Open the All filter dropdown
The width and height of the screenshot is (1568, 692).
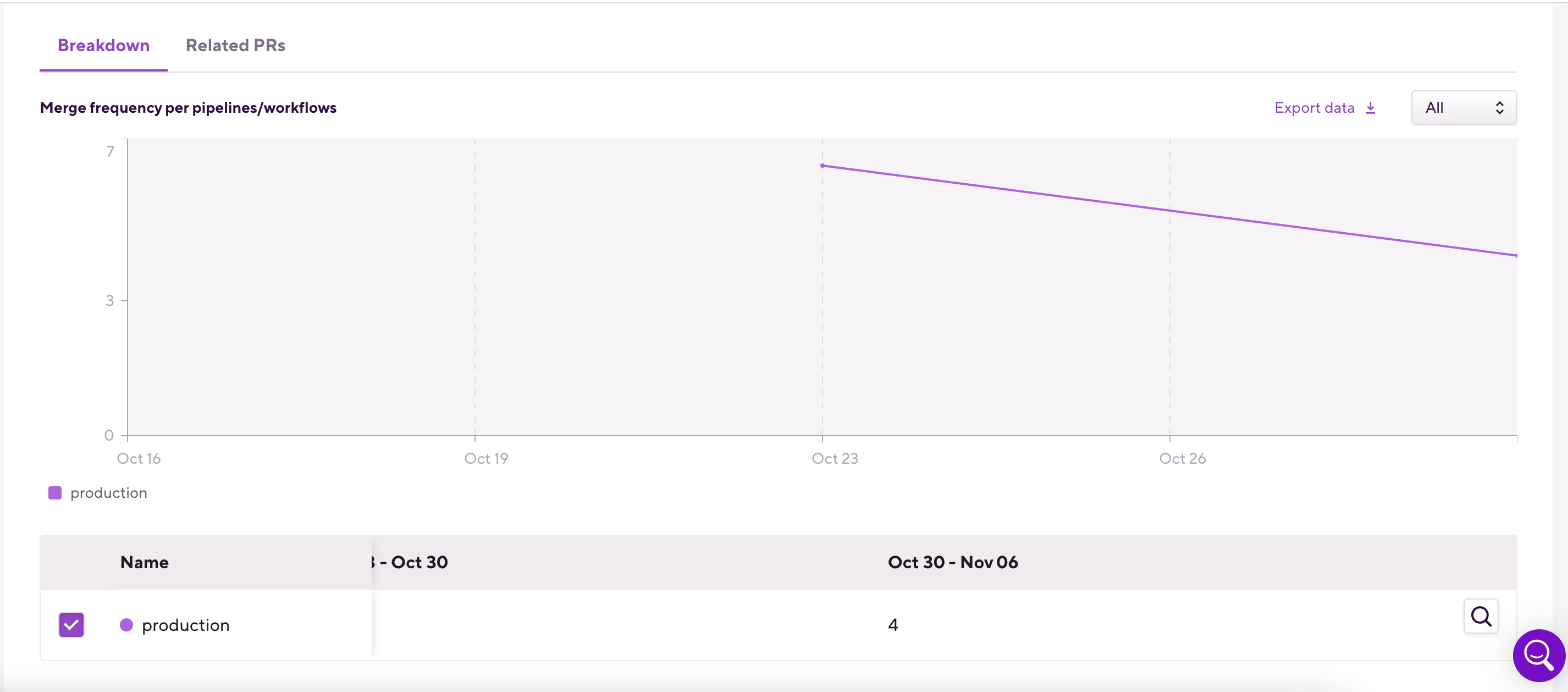tap(1462, 108)
